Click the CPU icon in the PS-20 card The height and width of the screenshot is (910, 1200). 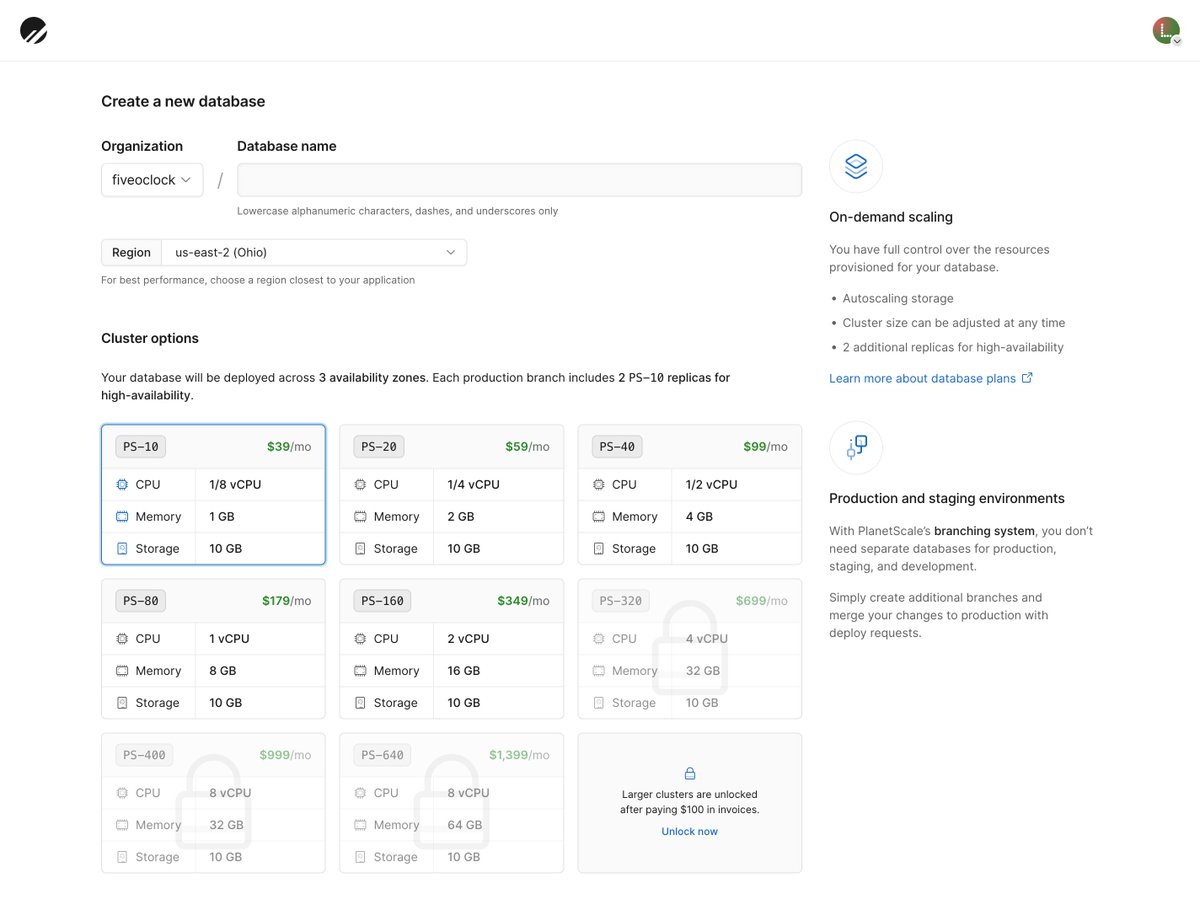(x=360, y=484)
